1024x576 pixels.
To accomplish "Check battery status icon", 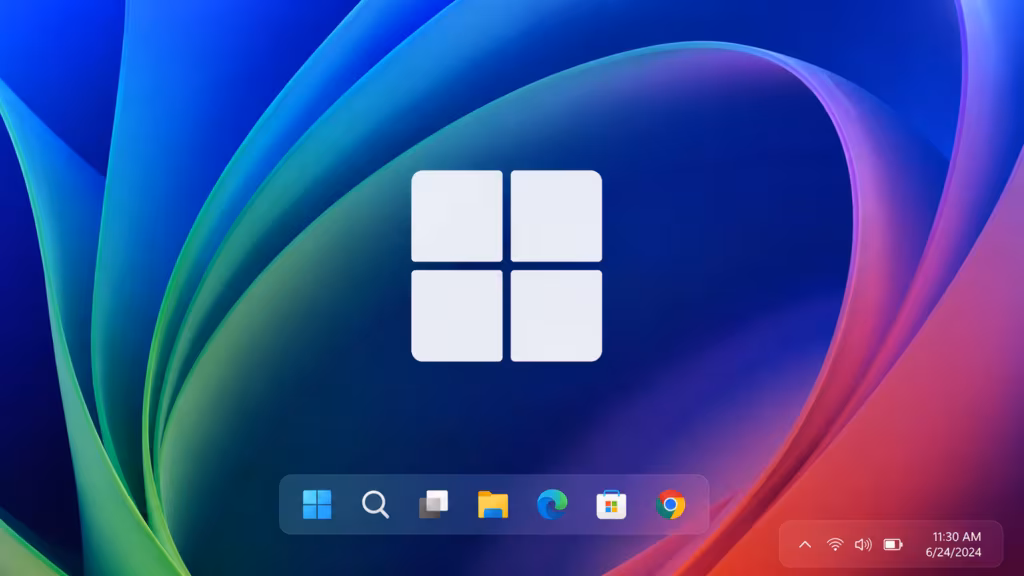I will pyautogui.click(x=893, y=544).
